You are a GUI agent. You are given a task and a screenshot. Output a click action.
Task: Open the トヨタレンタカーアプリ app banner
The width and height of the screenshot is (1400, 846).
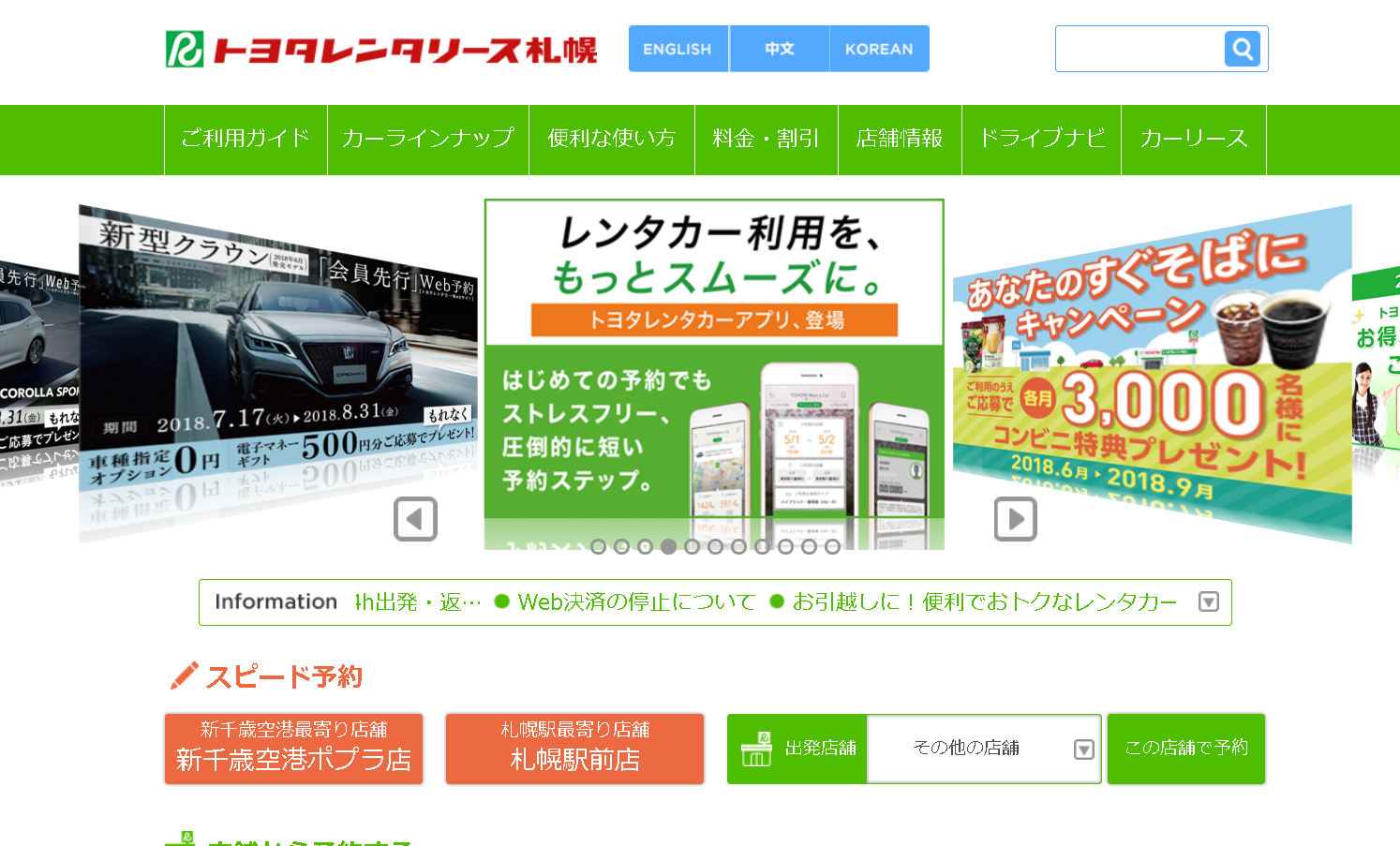(714, 373)
